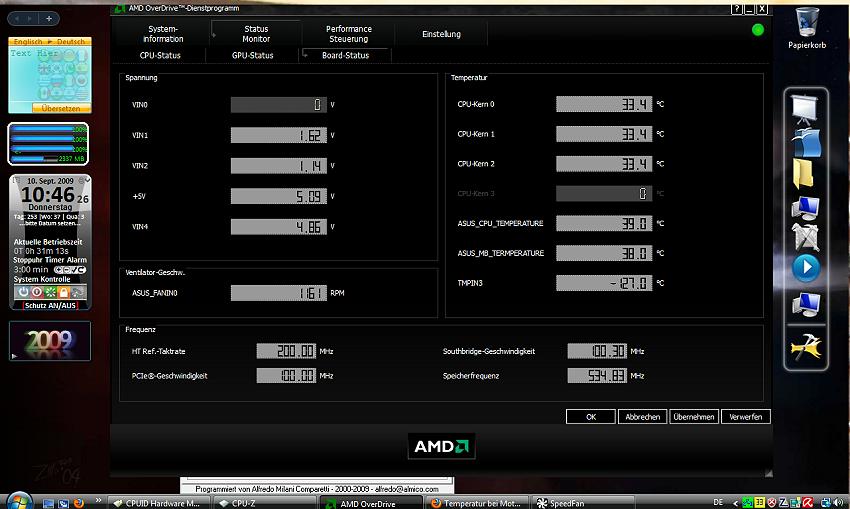
Task: Open the Performance Steuerung tab
Action: 349,34
